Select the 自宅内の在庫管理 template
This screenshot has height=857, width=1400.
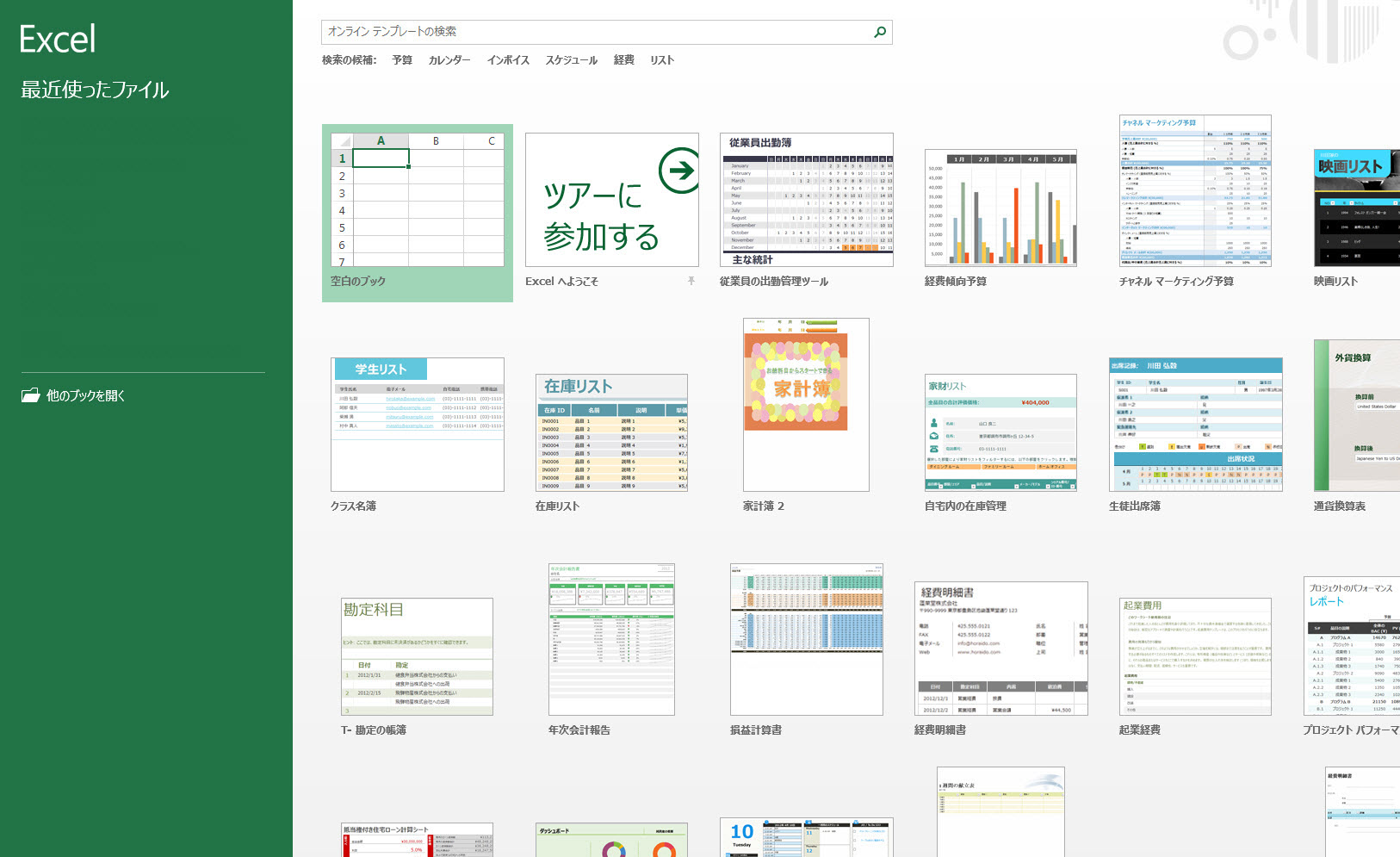pyautogui.click(x=1000, y=432)
